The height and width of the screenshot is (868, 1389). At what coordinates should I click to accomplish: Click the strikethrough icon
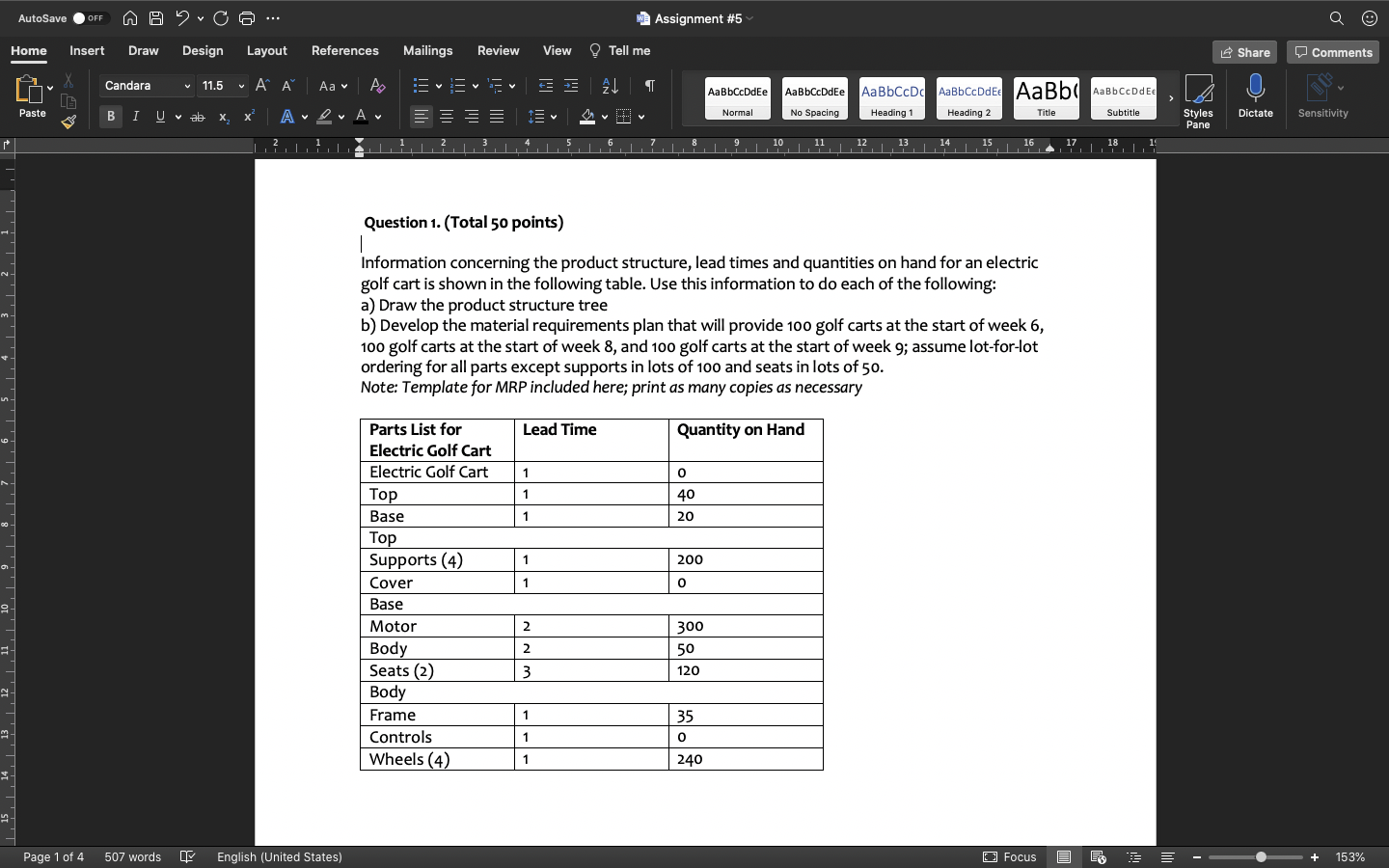(x=198, y=116)
